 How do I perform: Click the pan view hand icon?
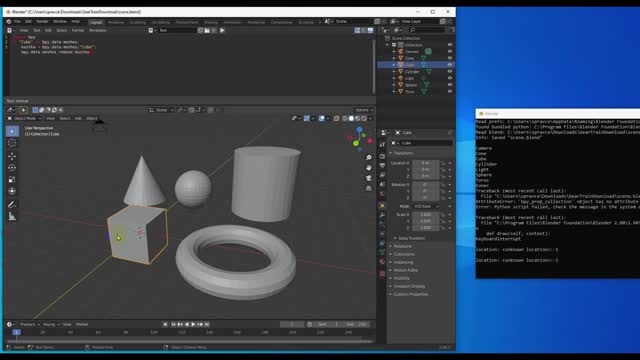coord(369,168)
